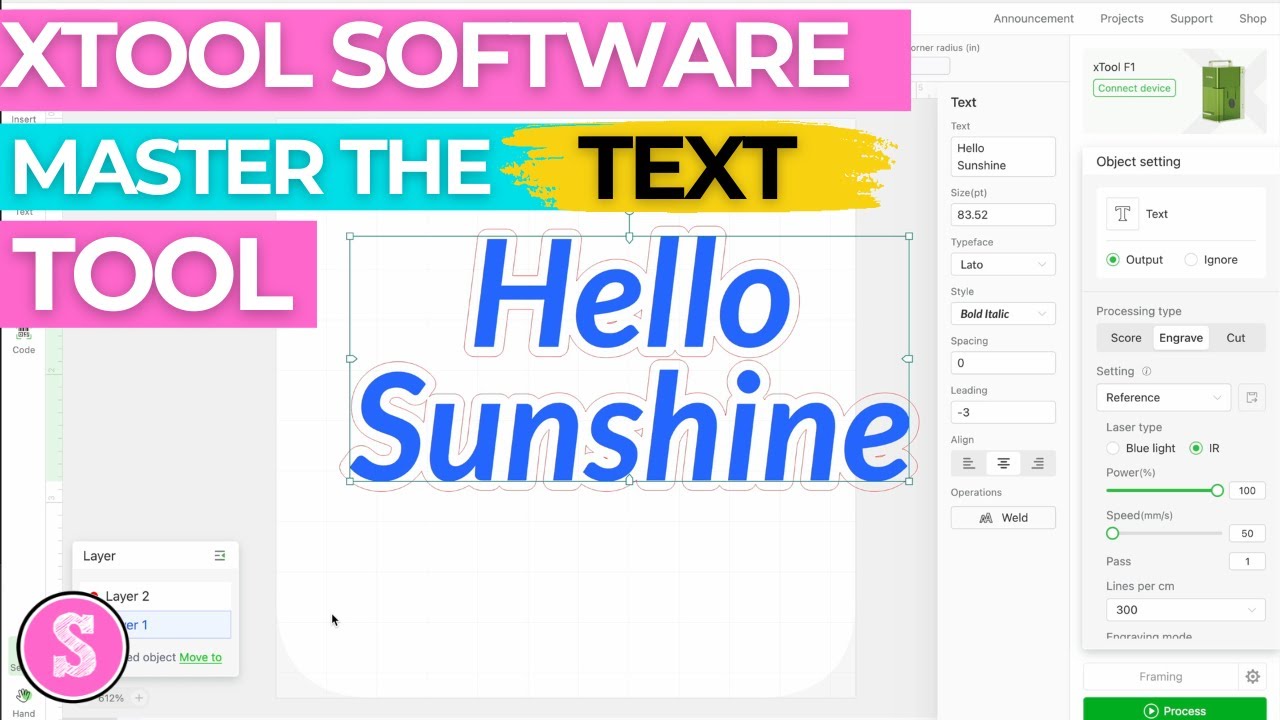
Task: Click the Corner radius input field
Action: tap(928, 66)
